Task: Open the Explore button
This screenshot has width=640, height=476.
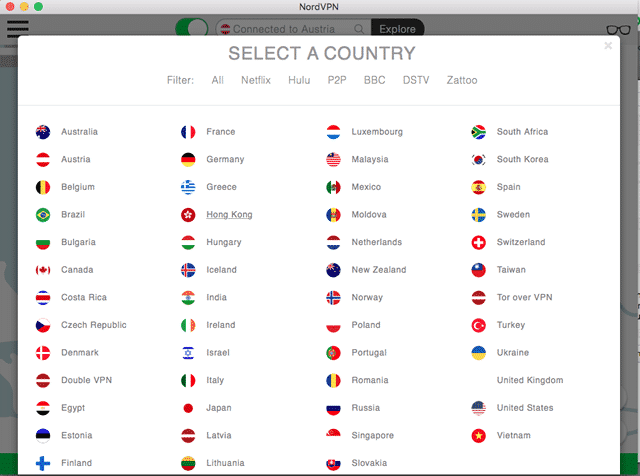Action: (397, 29)
